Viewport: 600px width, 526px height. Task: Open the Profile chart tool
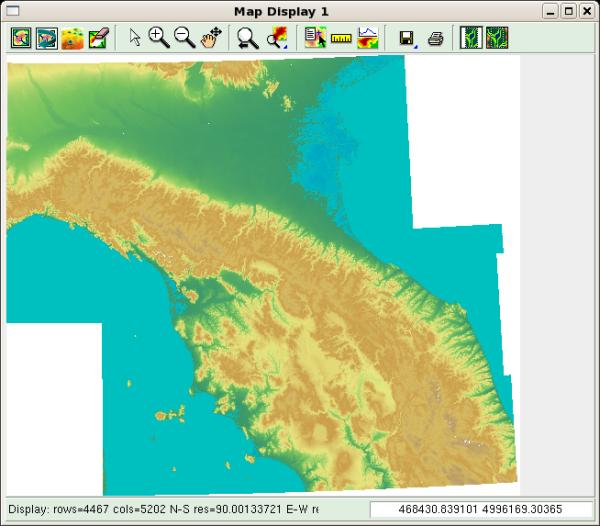(x=368, y=39)
